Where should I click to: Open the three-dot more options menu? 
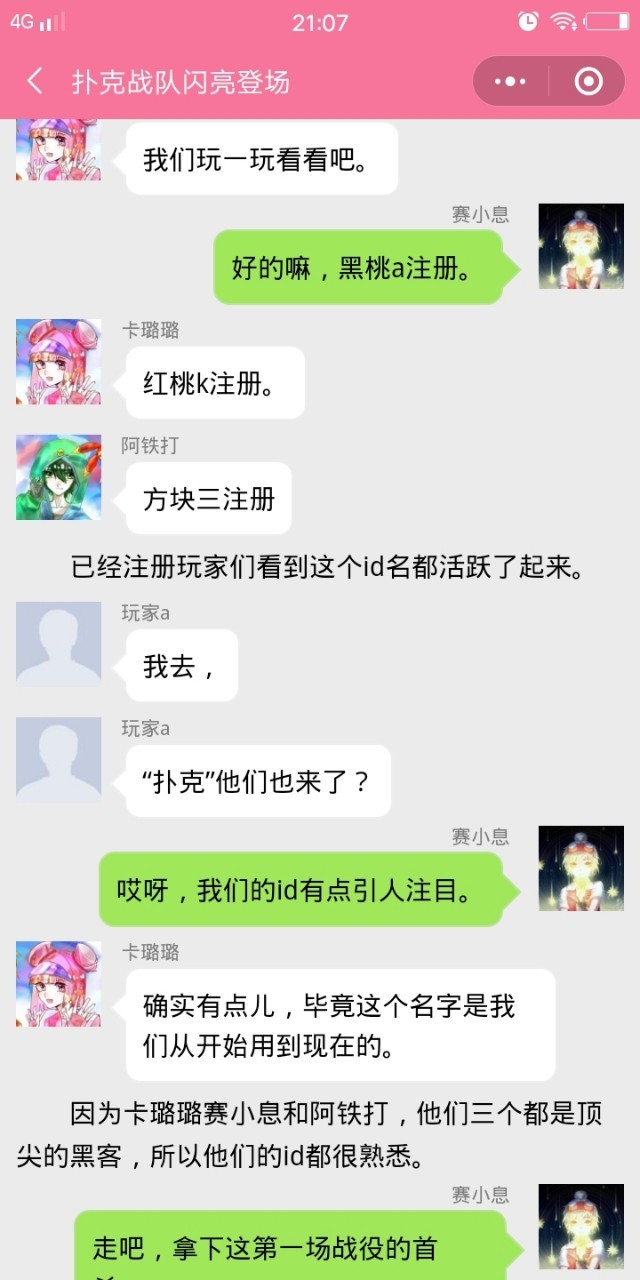coord(510,81)
